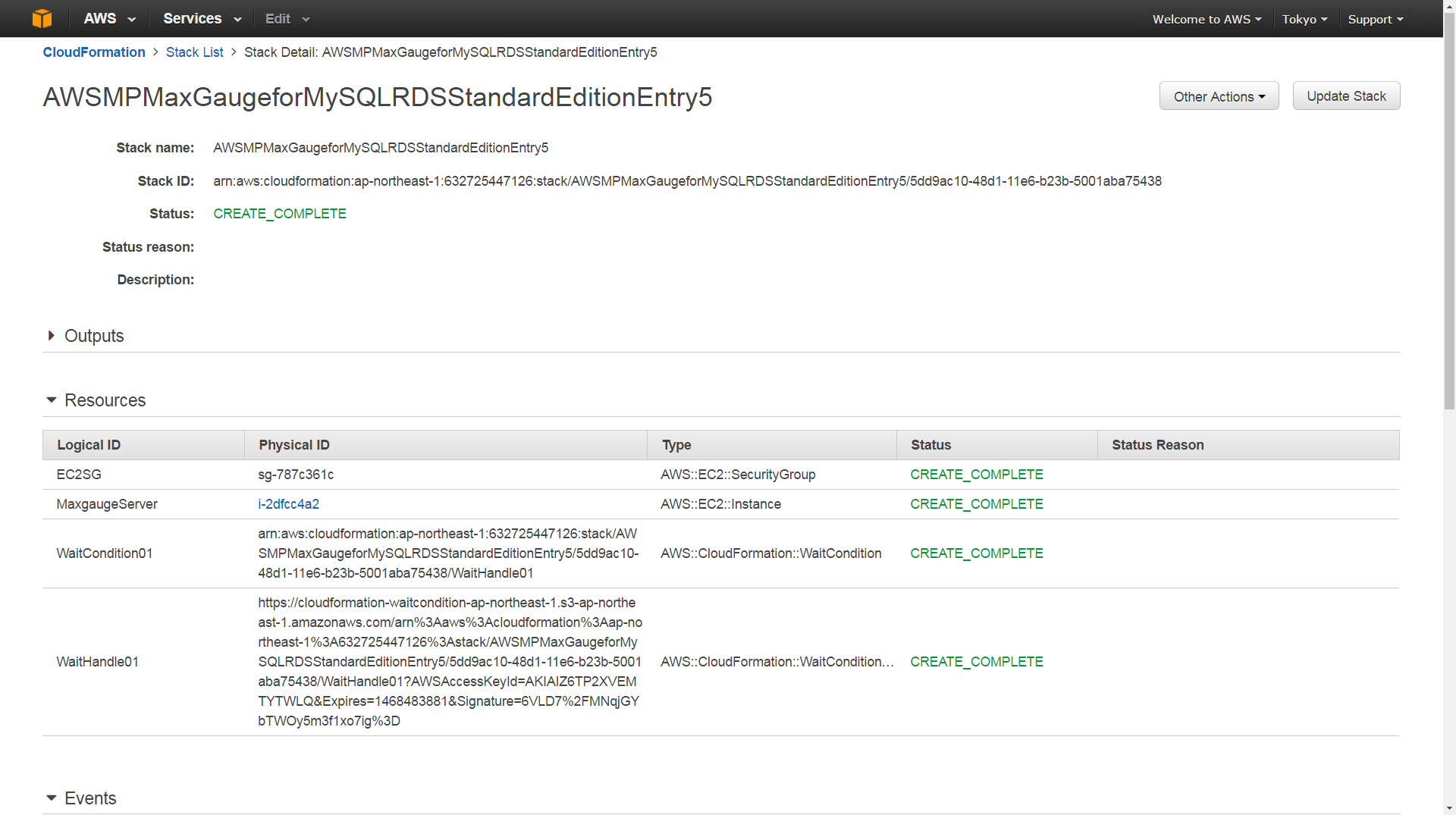Open instance i-2dfcc4a2 link
The width and height of the screenshot is (1456, 815).
(x=288, y=504)
